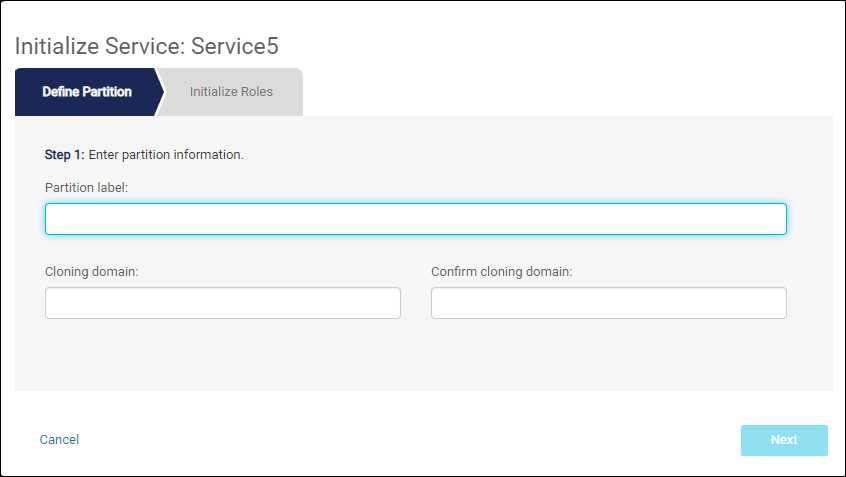Click the white footer area between Cancel and Next
846x477 pixels.
click(x=410, y=440)
